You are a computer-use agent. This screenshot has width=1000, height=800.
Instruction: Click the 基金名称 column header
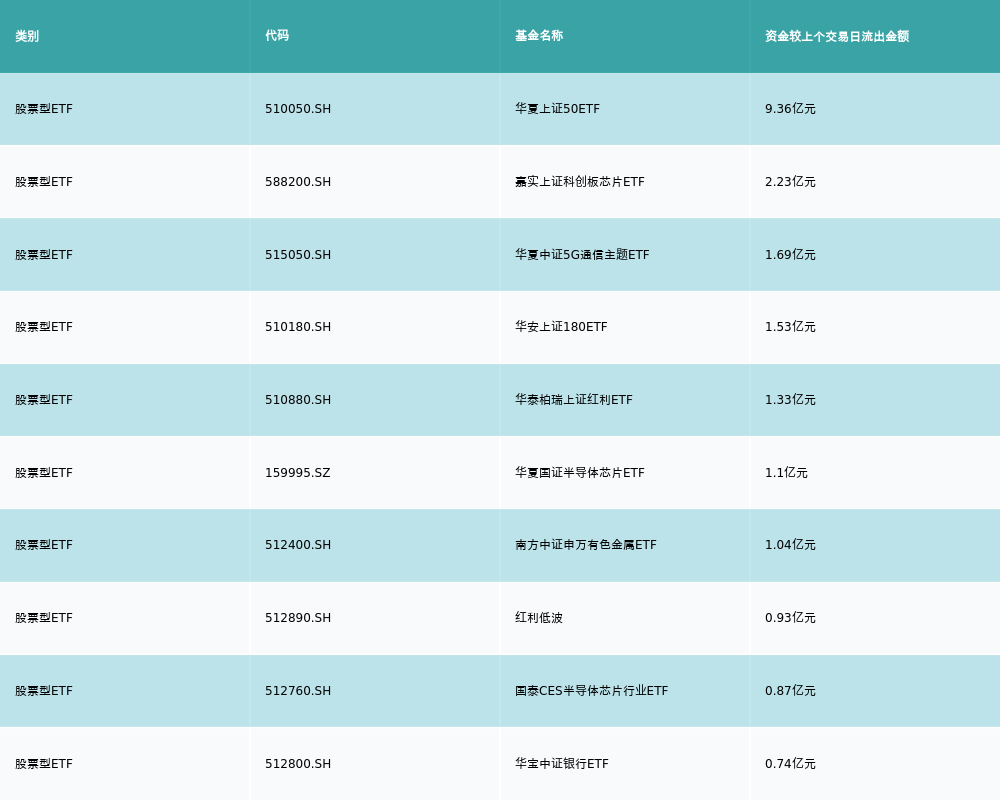[539, 36]
